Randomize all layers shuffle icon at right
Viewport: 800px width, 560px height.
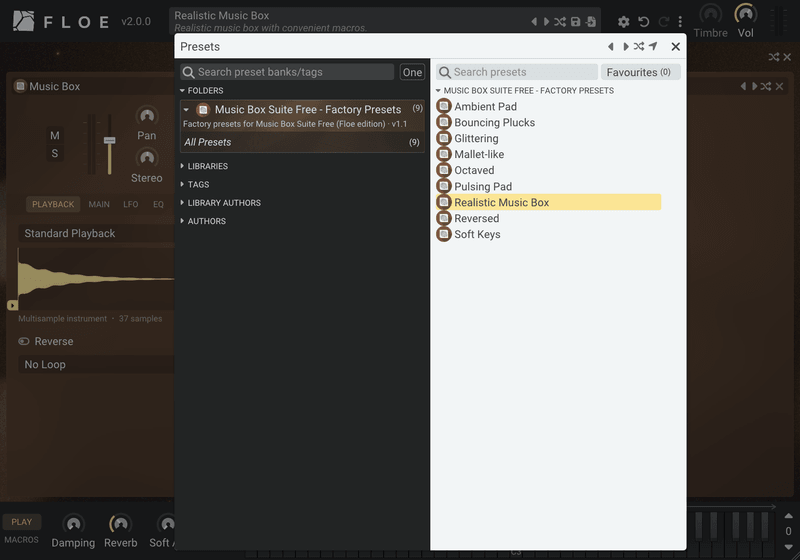click(x=774, y=57)
